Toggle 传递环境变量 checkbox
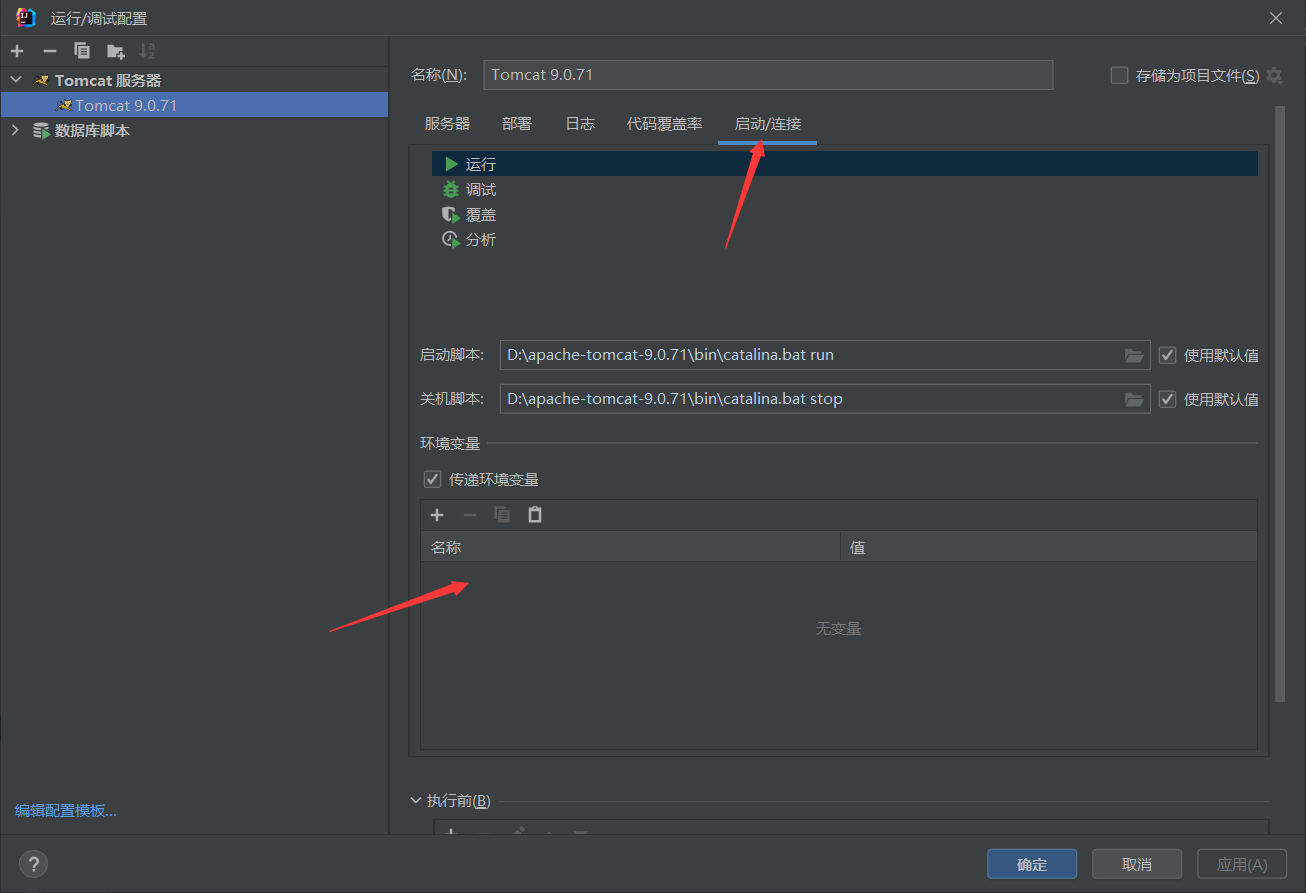Viewport: 1306px width, 893px height. pos(432,479)
